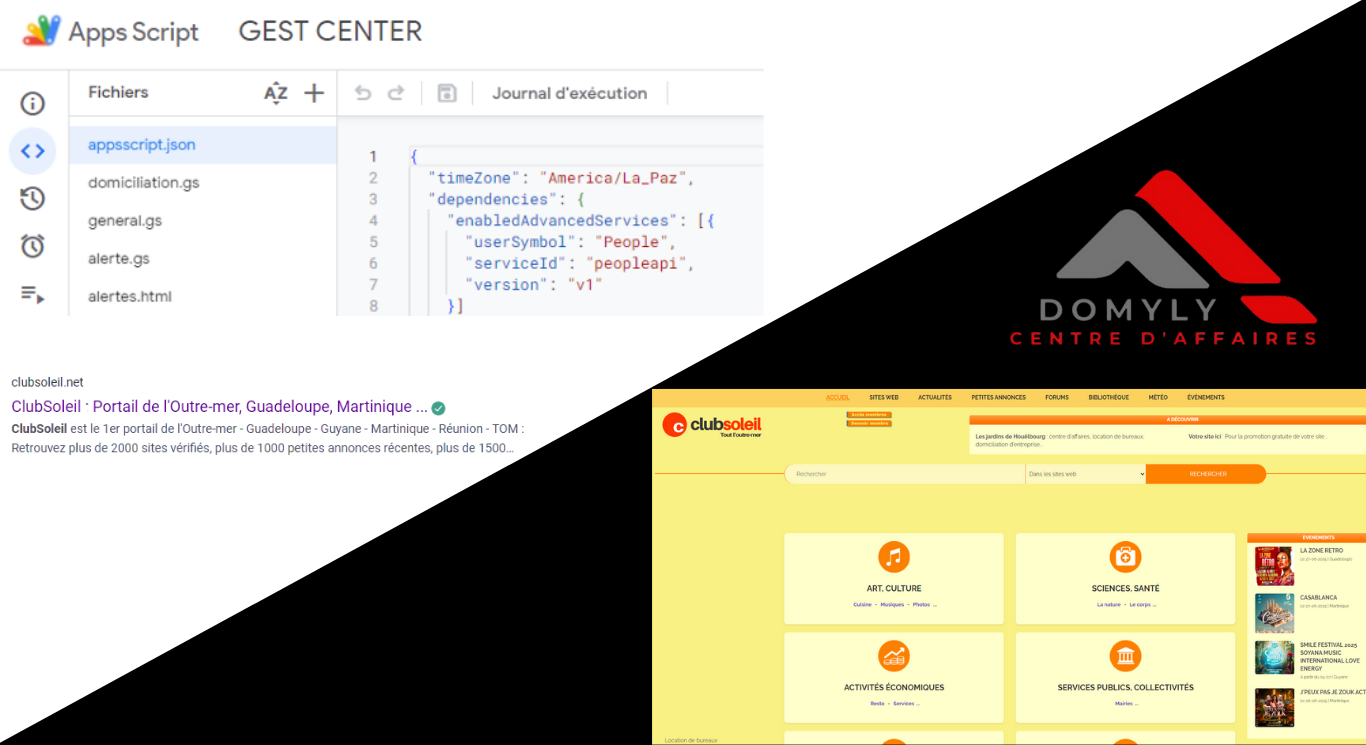Viewport: 1366px width, 745px height.
Task: Click into the Rechercher search field
Action: pos(904,474)
